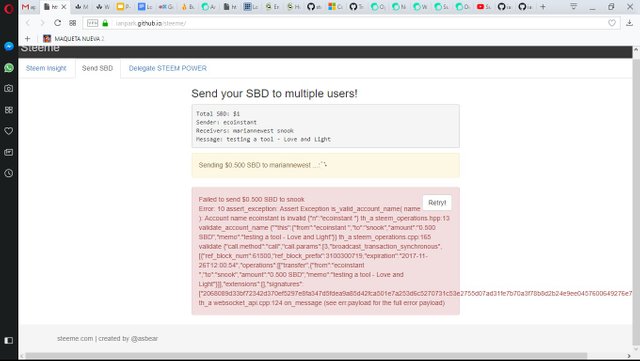Toggle the VPN badge in address bar

(93, 23)
